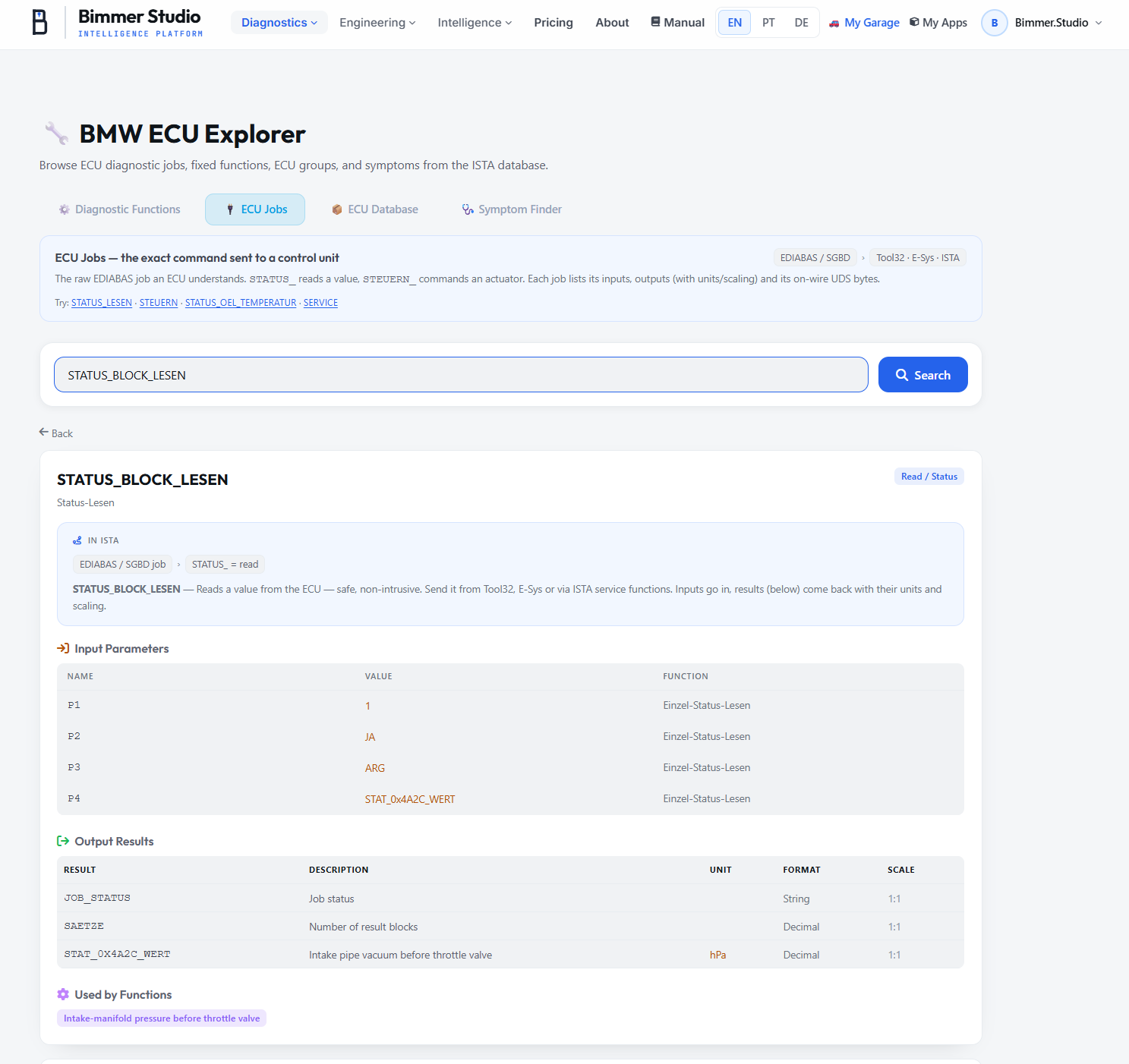Select the JOB_STATUS result row
This screenshot has height=1064, width=1129.
click(x=510, y=899)
